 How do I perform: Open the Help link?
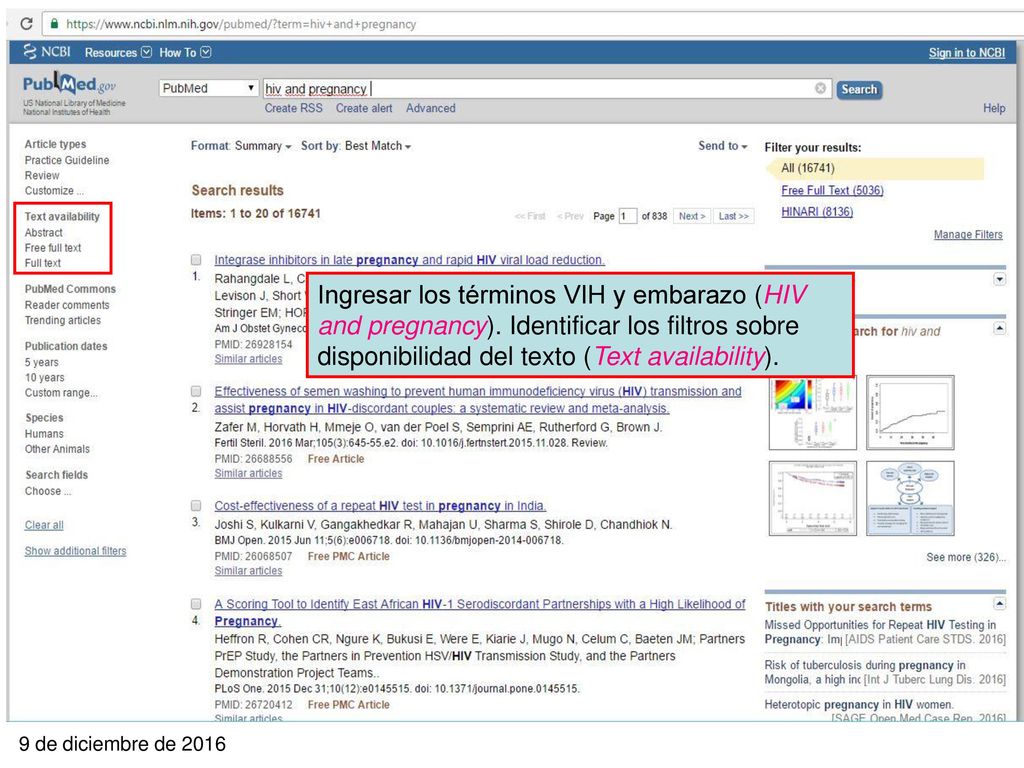click(994, 108)
